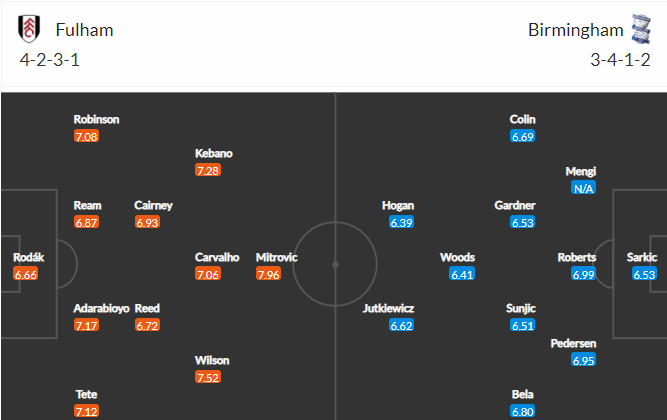Click Bela's 6.80 rating badge

pyautogui.click(x=522, y=411)
